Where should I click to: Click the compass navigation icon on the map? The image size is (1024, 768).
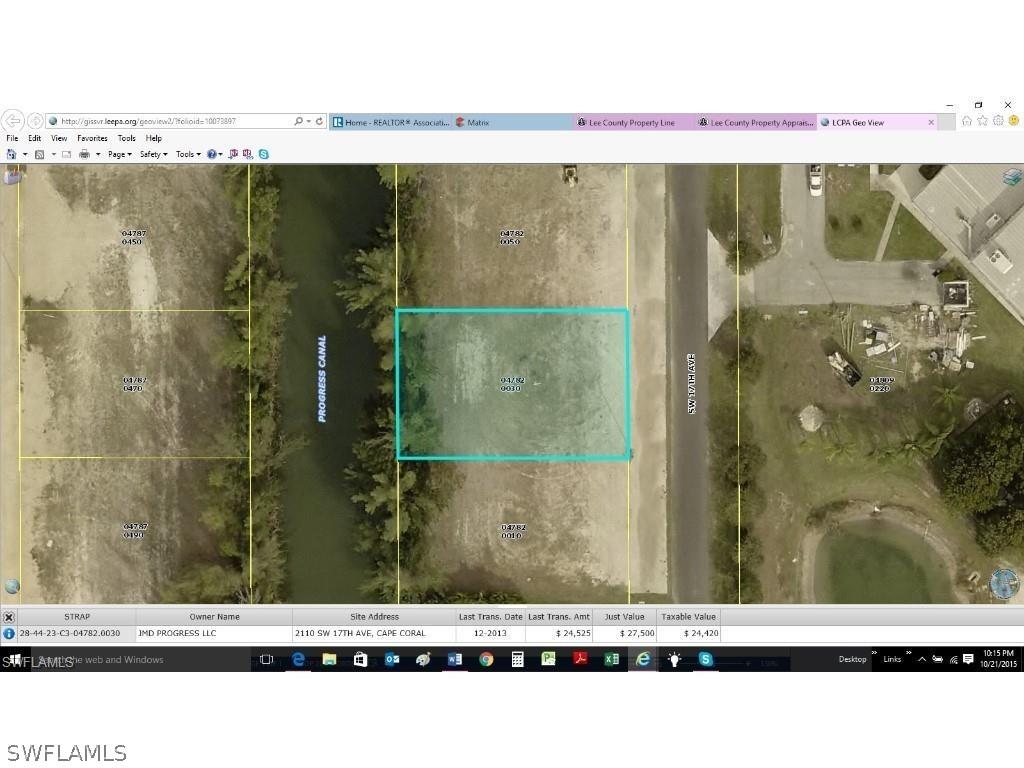(x=1003, y=580)
